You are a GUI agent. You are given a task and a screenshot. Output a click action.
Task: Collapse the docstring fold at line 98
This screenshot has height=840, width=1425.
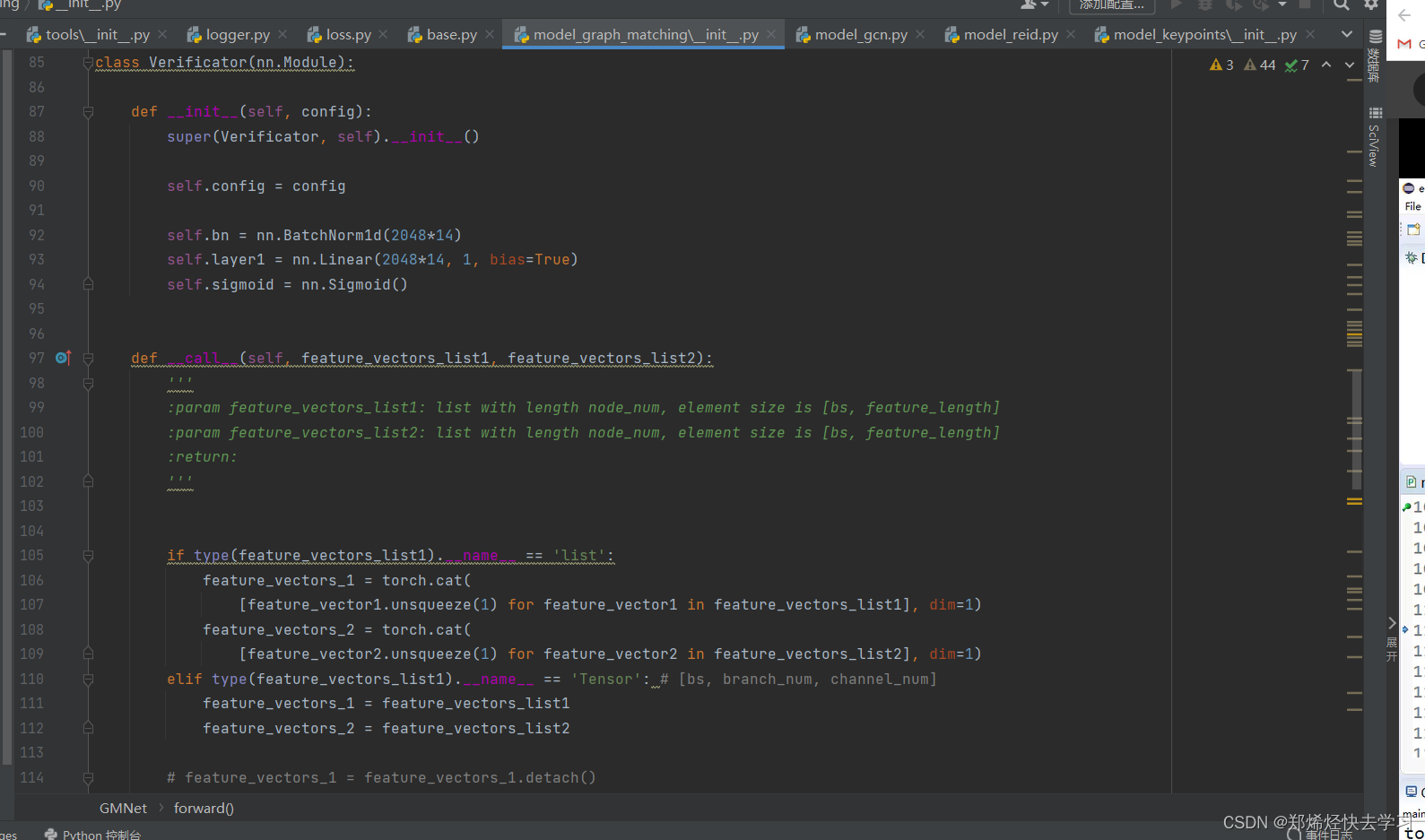point(88,384)
